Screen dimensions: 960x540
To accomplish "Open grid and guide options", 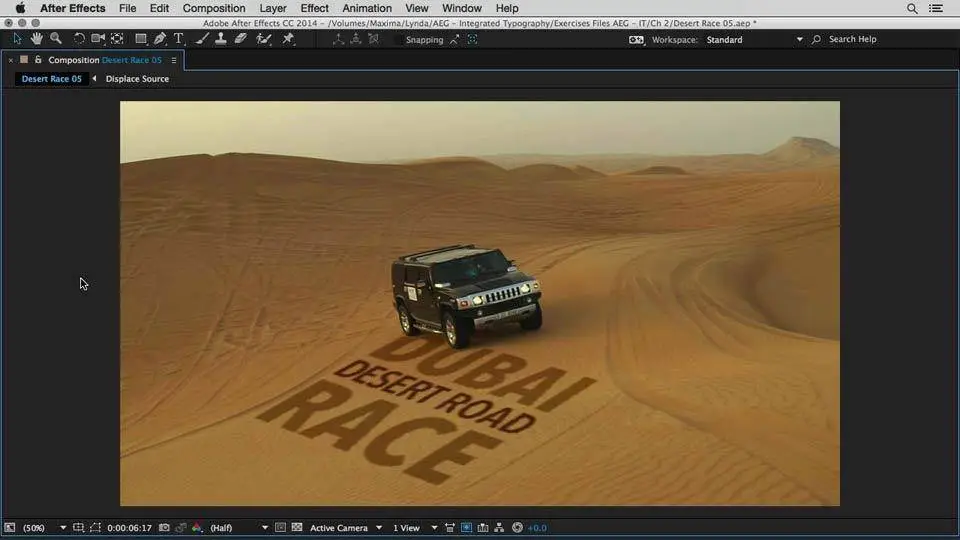I will tap(78, 528).
